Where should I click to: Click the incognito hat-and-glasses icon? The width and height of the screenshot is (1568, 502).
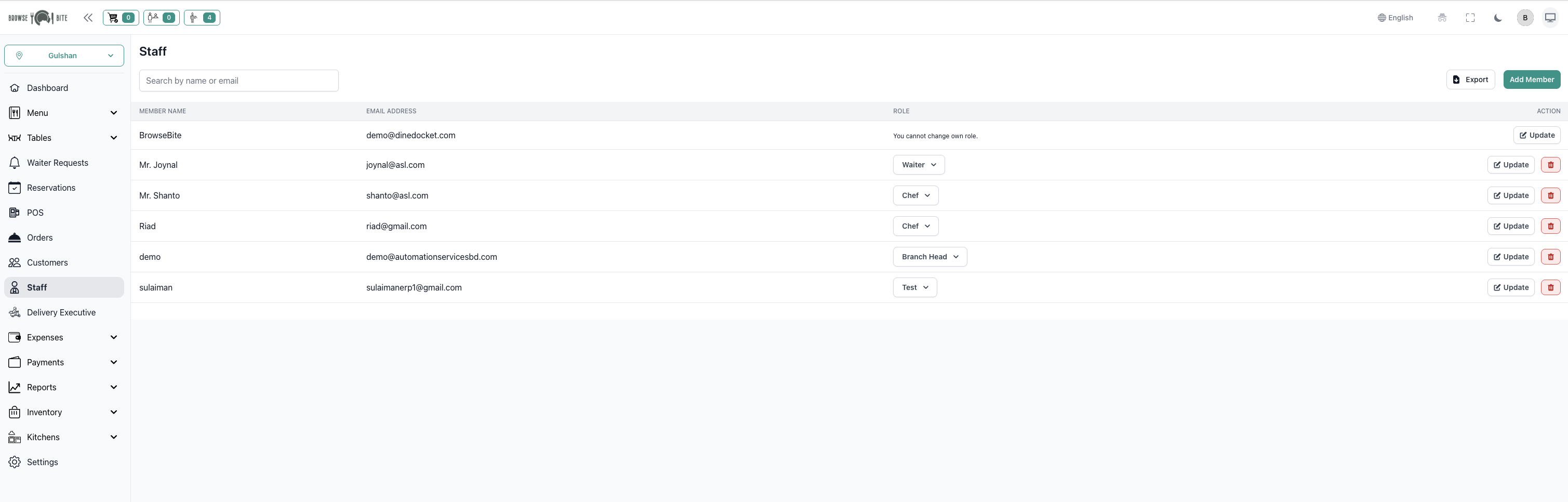click(1442, 18)
